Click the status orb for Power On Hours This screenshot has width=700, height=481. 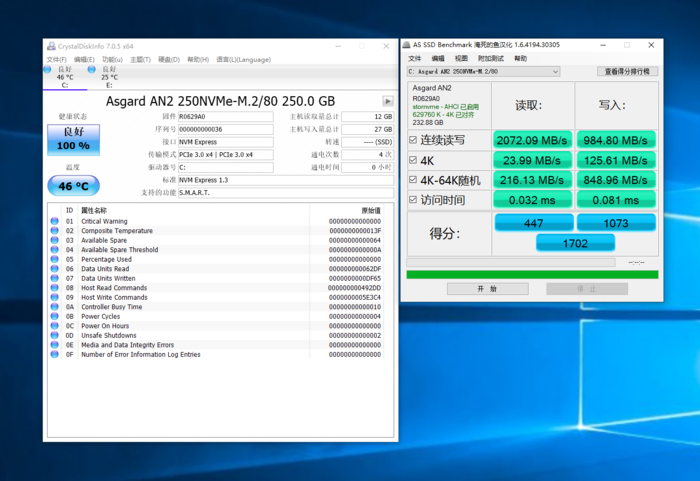pos(54,326)
